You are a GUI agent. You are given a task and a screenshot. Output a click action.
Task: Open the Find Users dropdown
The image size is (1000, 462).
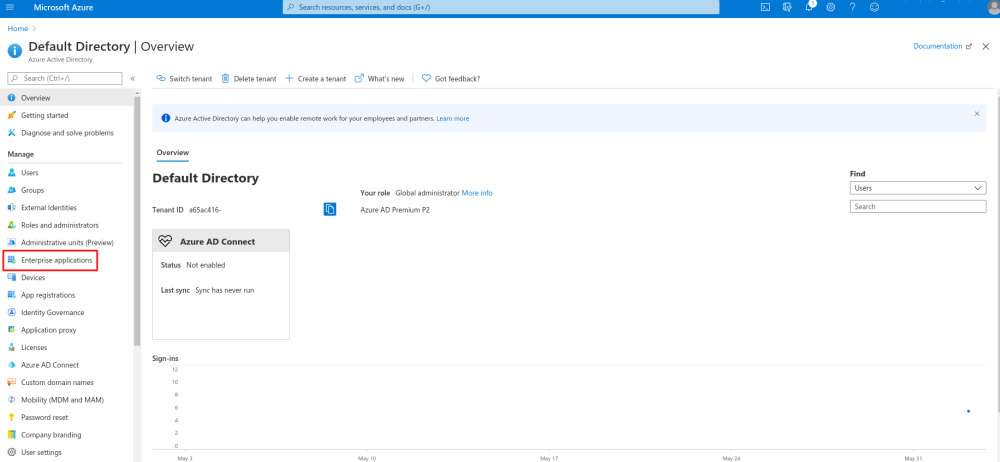(917, 187)
